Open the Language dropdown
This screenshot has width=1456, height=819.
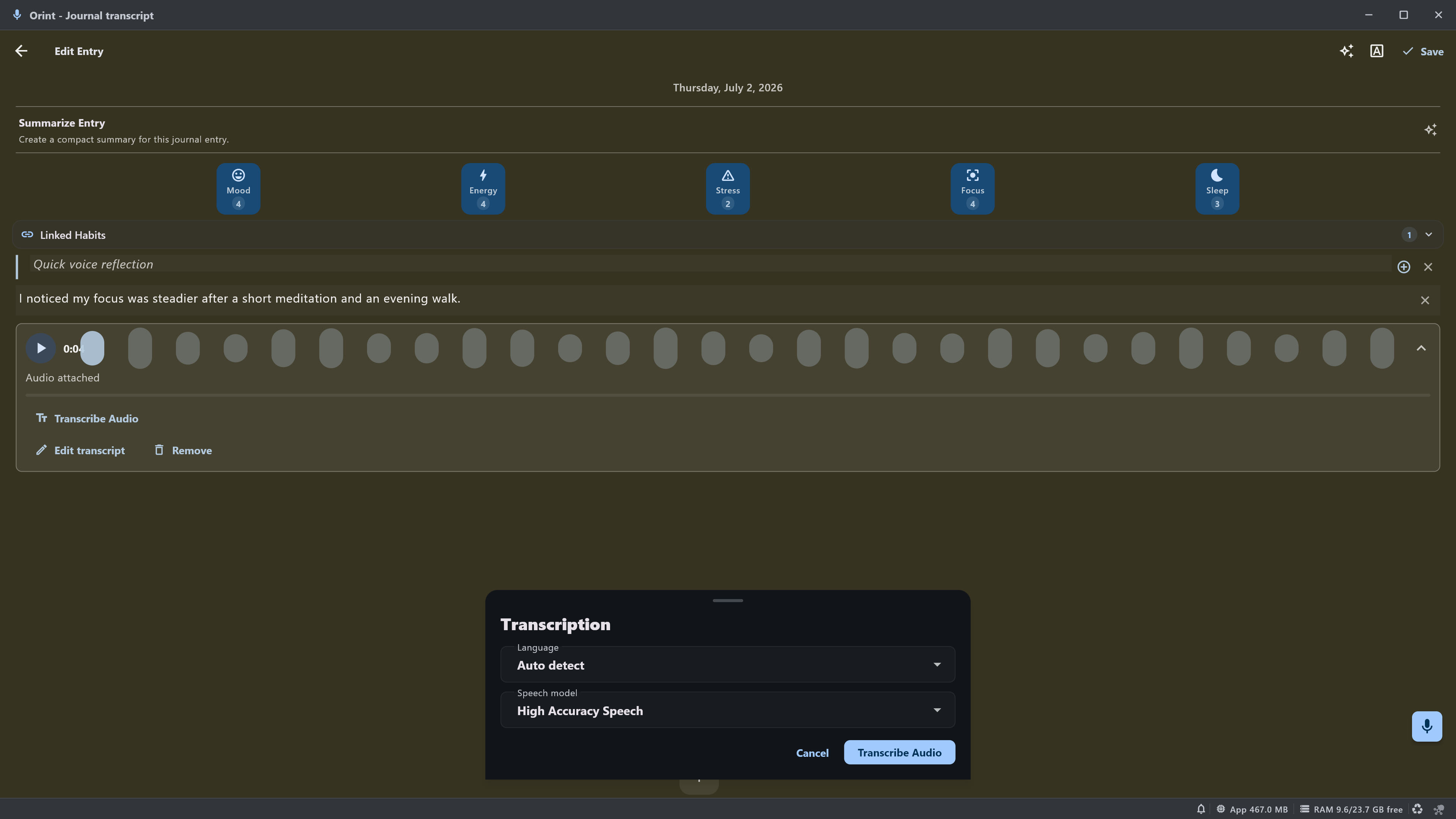(x=728, y=664)
